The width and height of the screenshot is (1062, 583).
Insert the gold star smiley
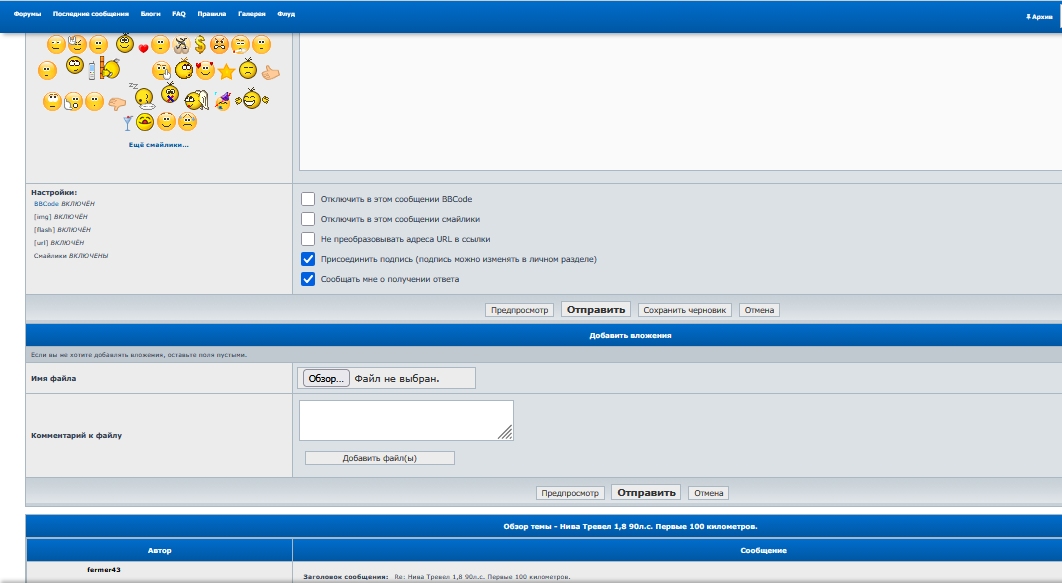[x=226, y=71]
